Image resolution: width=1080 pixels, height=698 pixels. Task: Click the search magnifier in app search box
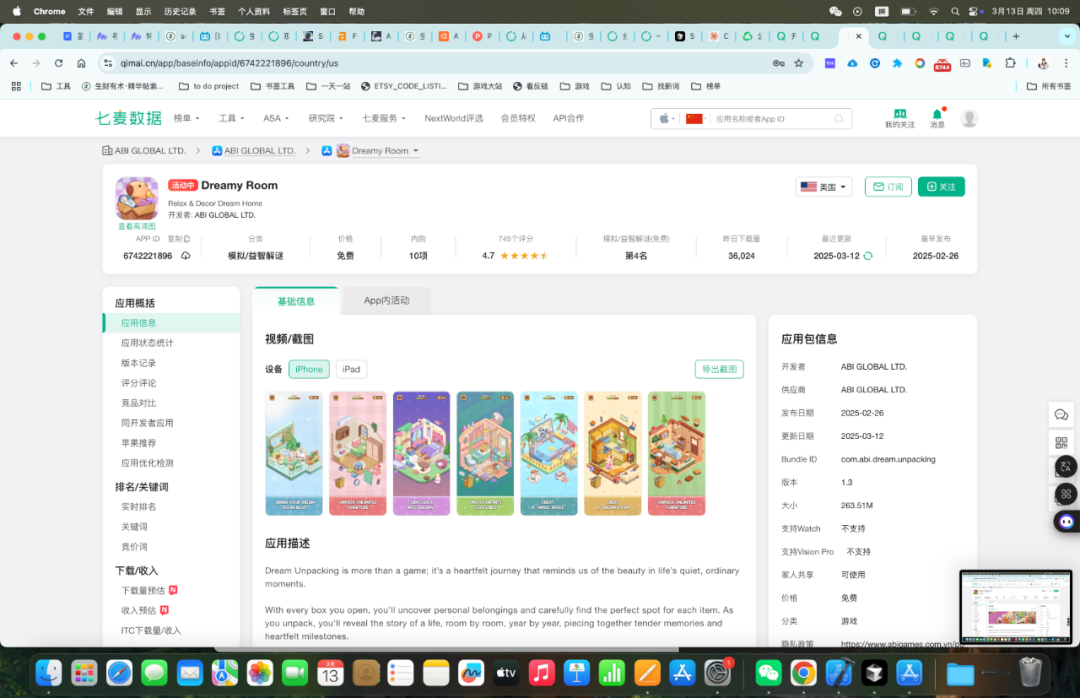[x=839, y=119]
